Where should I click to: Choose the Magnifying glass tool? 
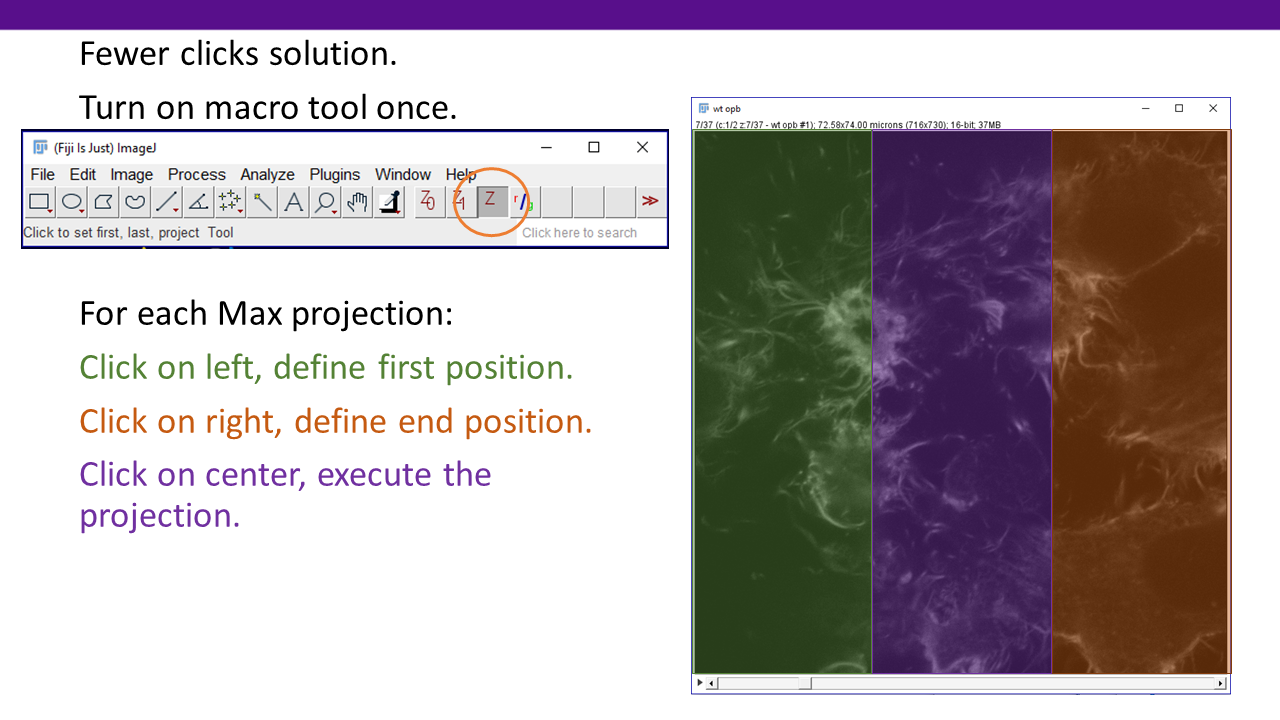[x=325, y=203]
